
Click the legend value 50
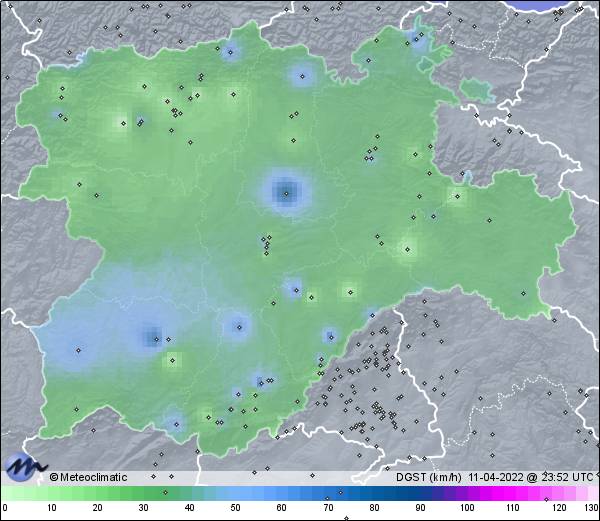pyautogui.click(x=235, y=508)
